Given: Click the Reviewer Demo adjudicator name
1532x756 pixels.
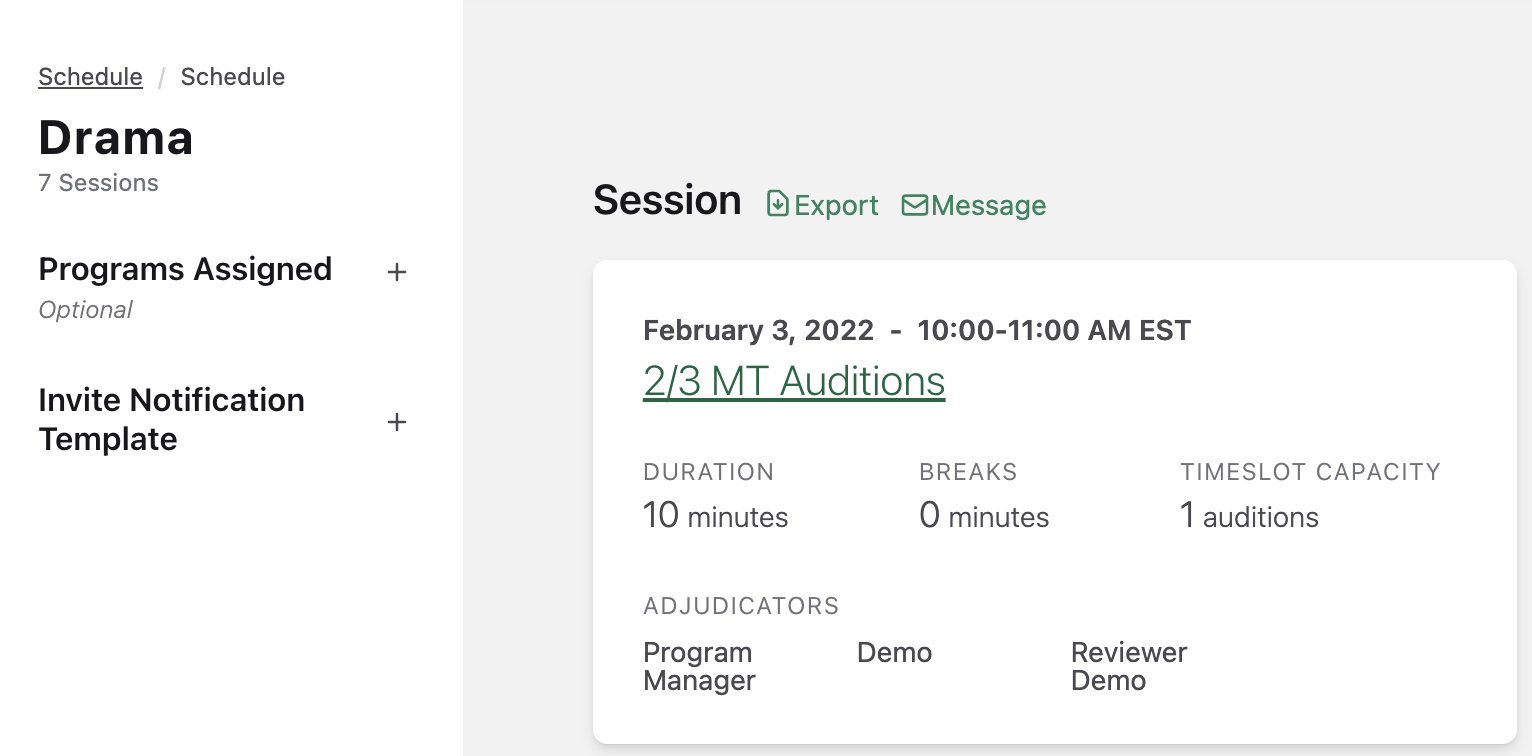Looking at the screenshot, I should [x=1128, y=666].
